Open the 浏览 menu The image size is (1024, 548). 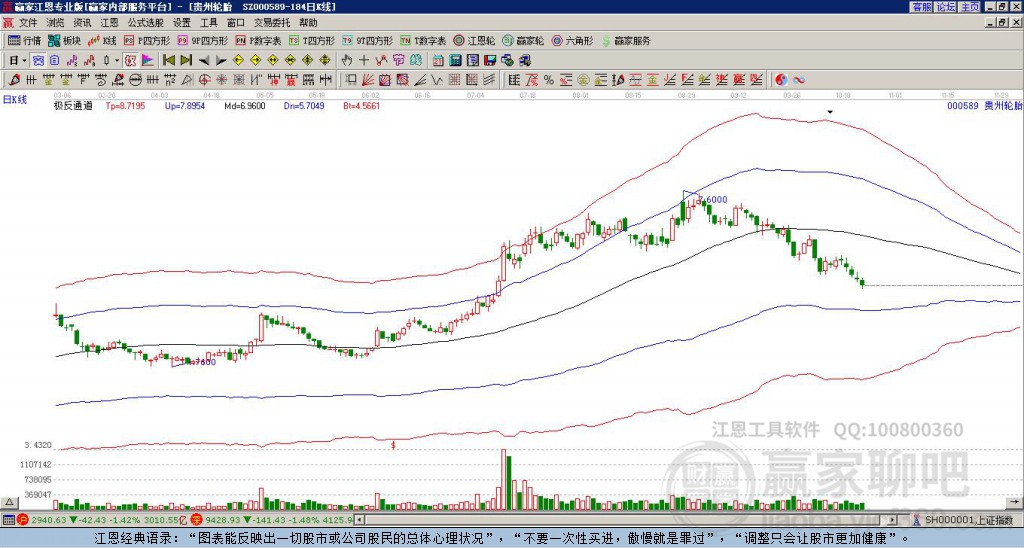coord(55,23)
